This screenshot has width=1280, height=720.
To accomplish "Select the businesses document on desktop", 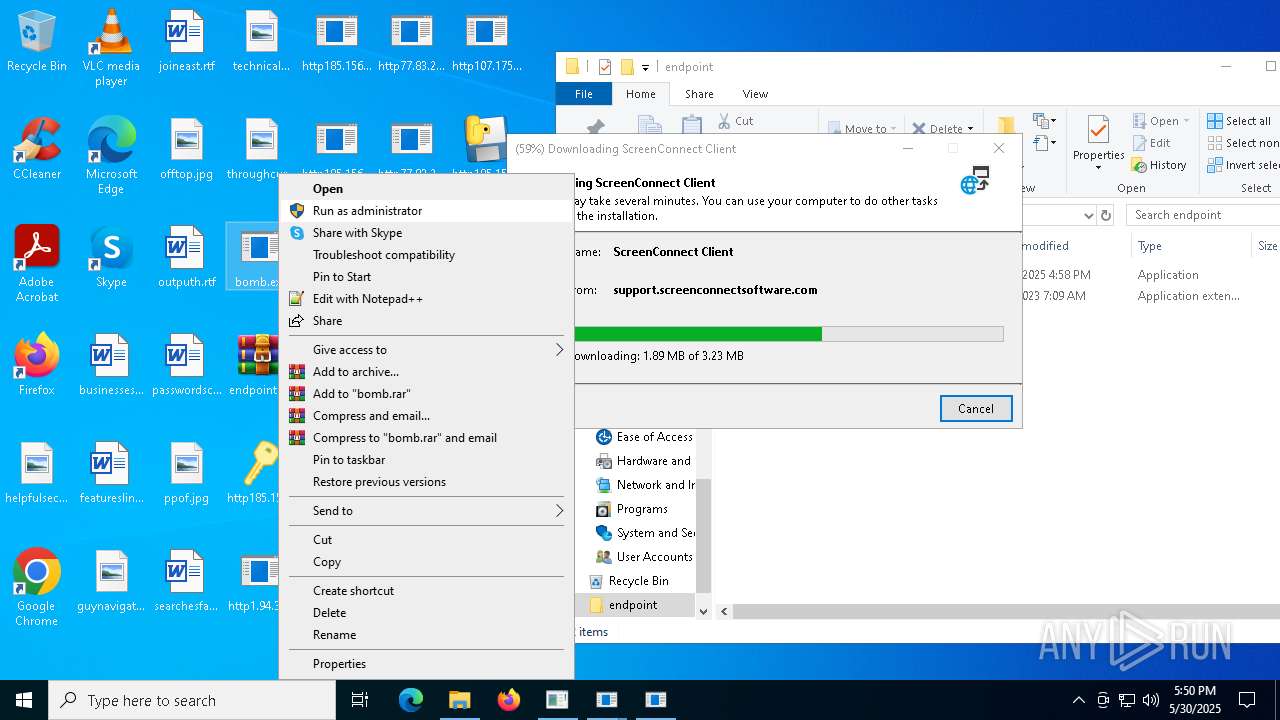I will click(111, 366).
